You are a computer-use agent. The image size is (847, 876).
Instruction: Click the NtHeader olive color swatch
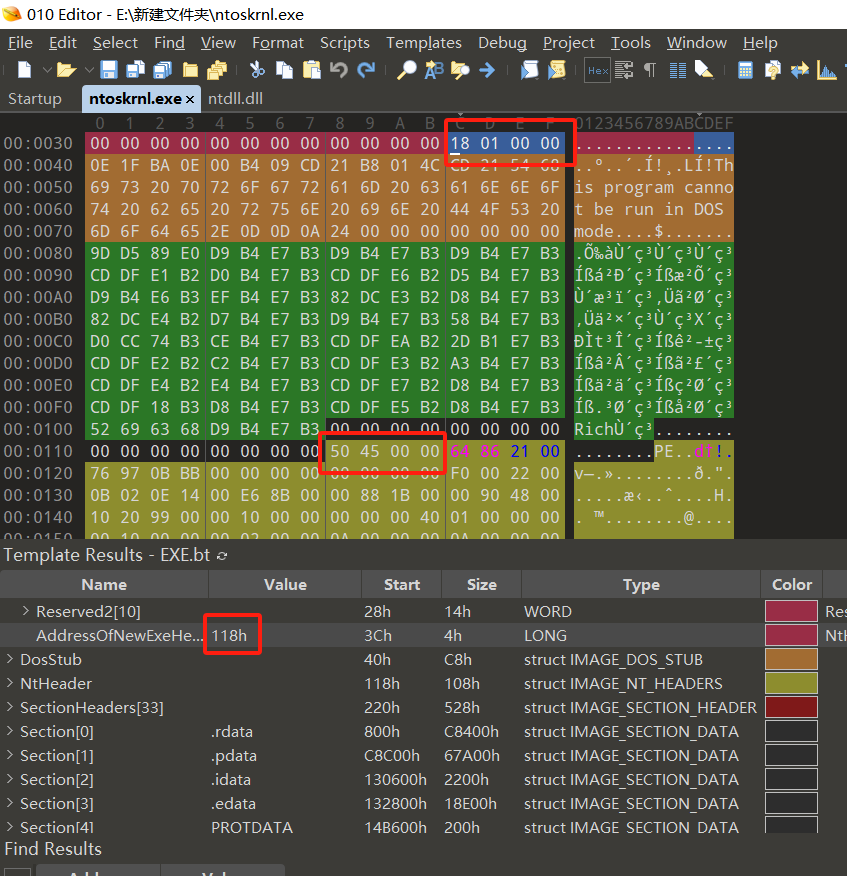click(x=791, y=683)
